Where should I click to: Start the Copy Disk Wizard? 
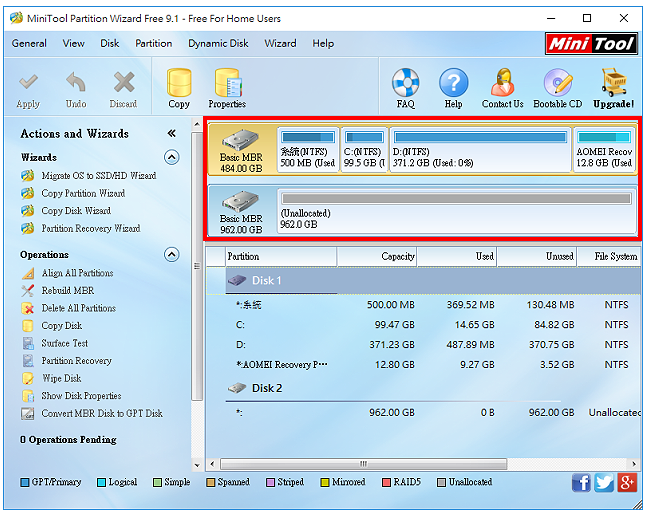tap(76, 211)
